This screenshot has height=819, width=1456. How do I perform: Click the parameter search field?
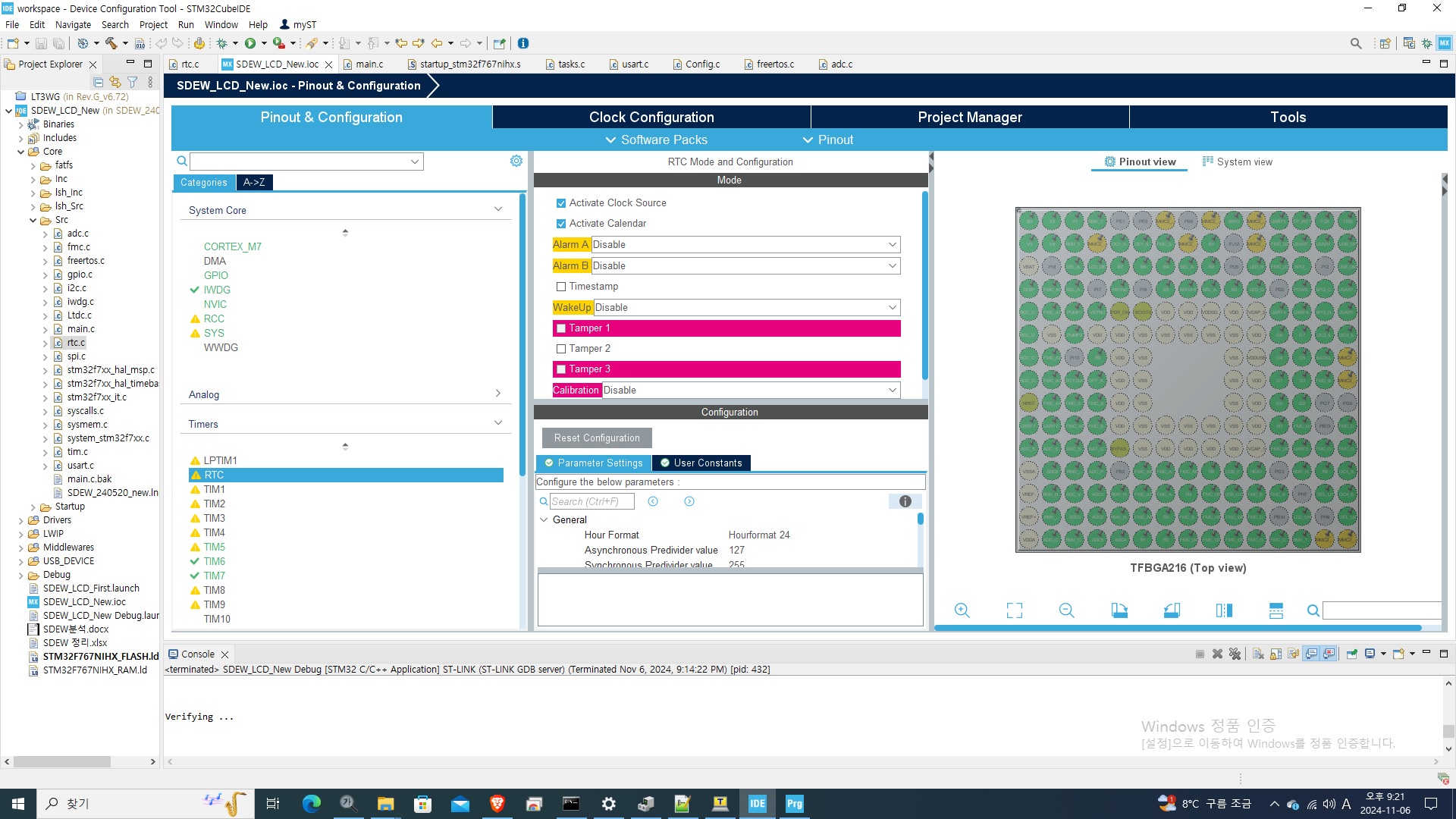[591, 501]
